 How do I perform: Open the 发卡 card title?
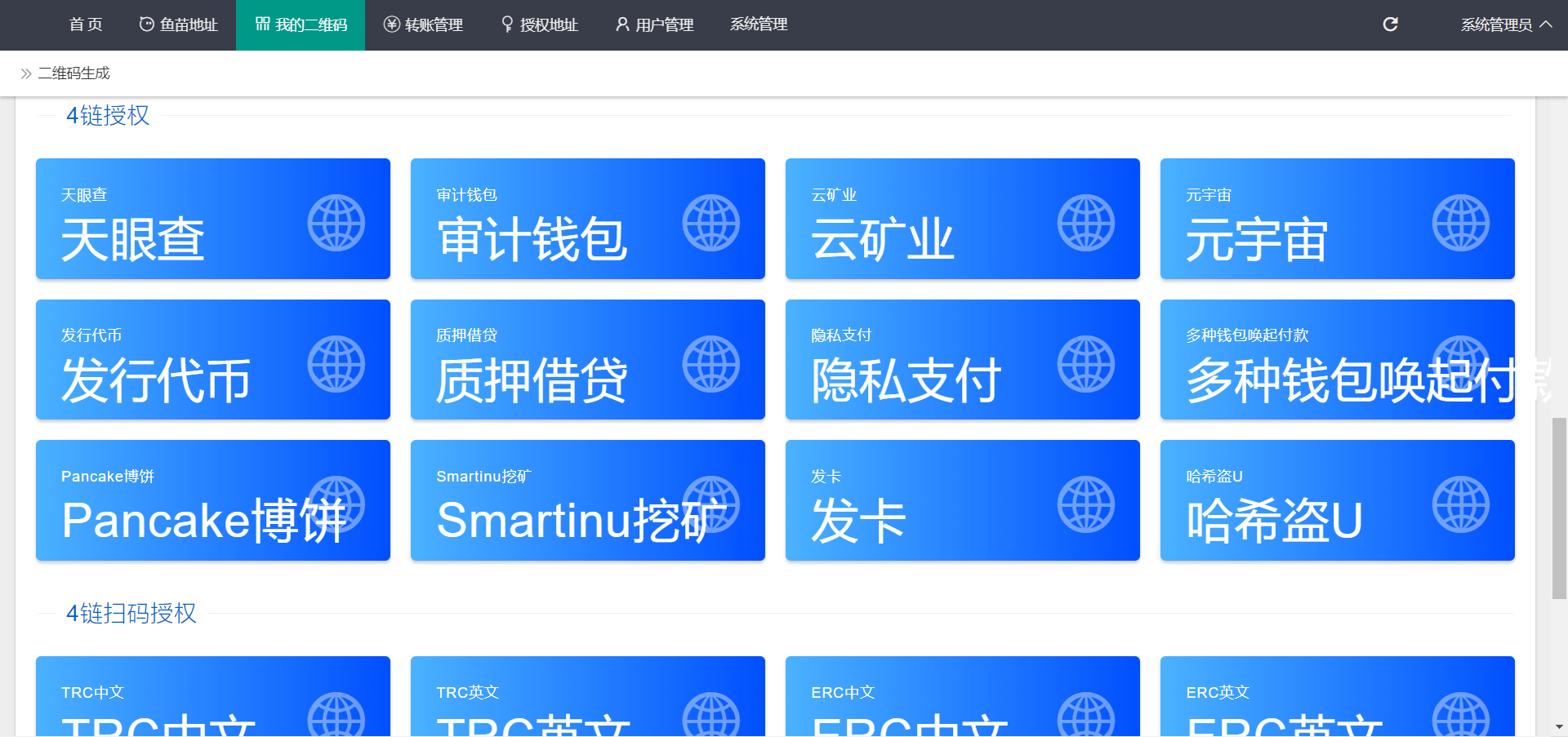pyautogui.click(x=858, y=522)
